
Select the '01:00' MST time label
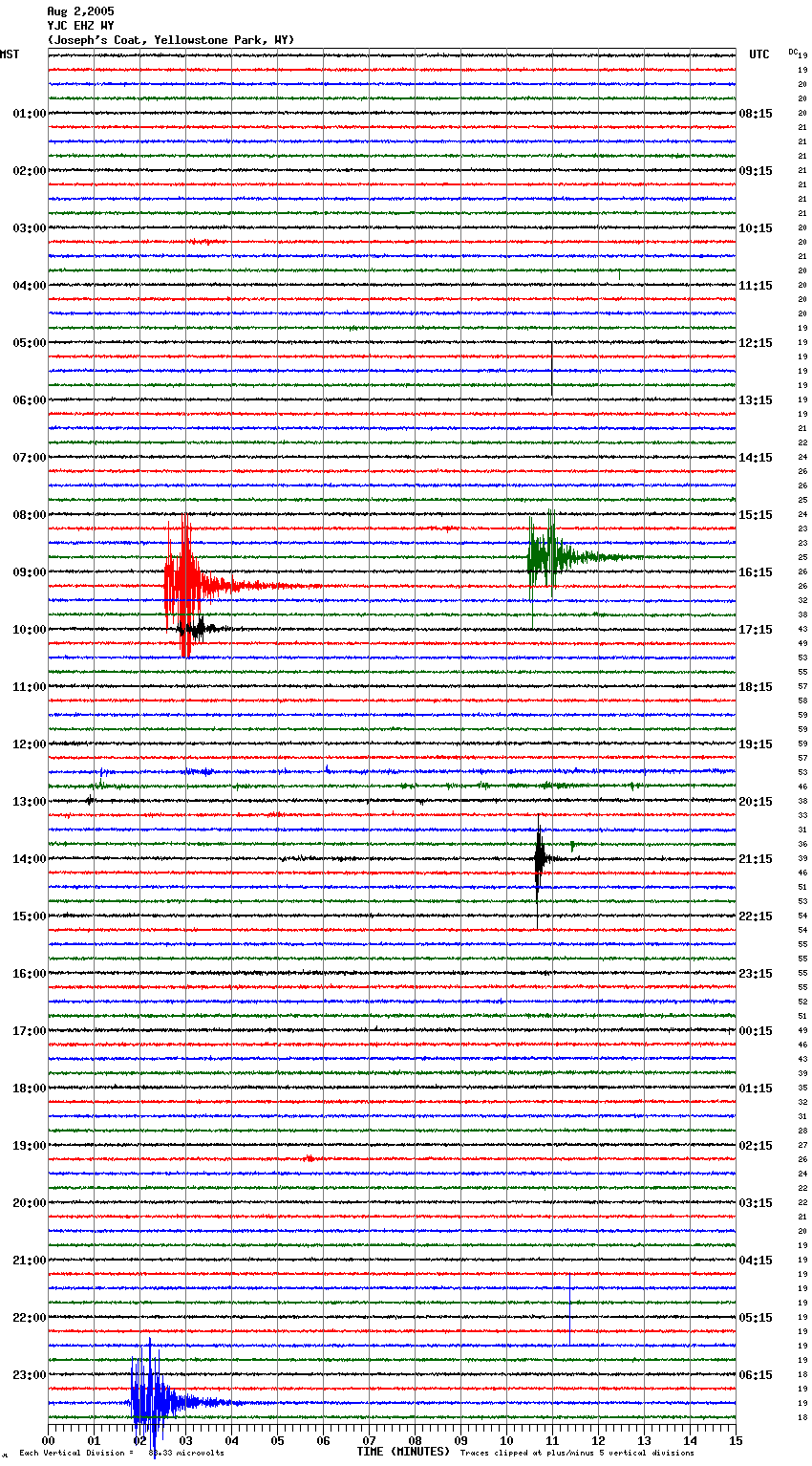coord(30,114)
